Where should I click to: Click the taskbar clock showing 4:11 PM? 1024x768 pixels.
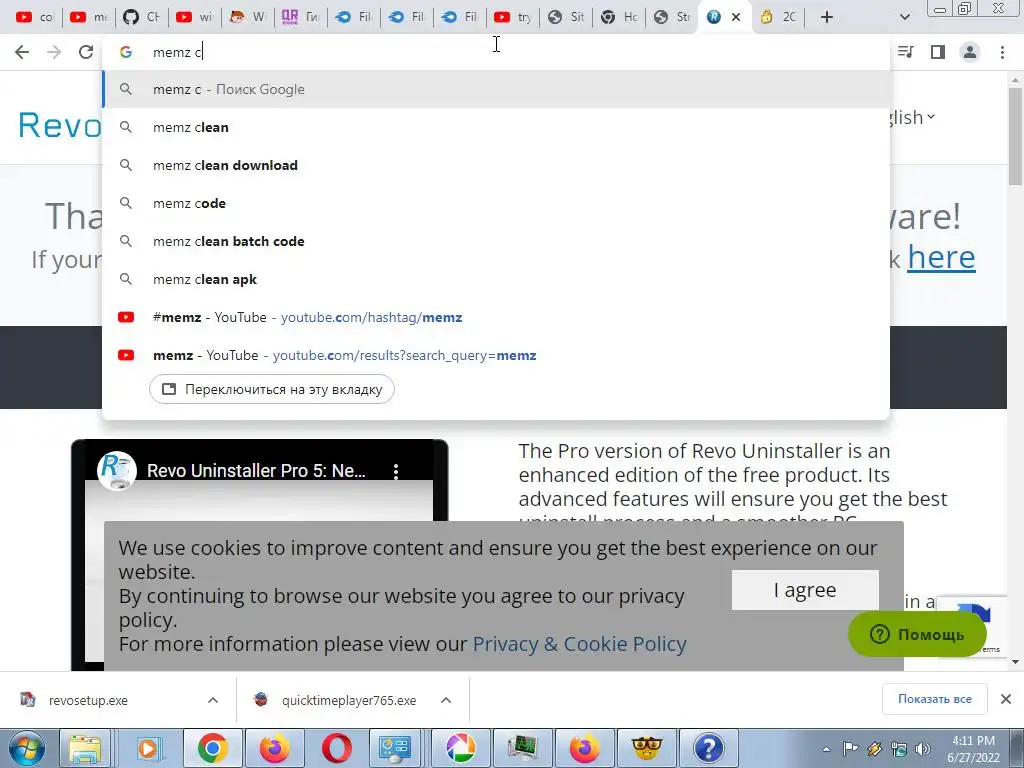click(973, 749)
